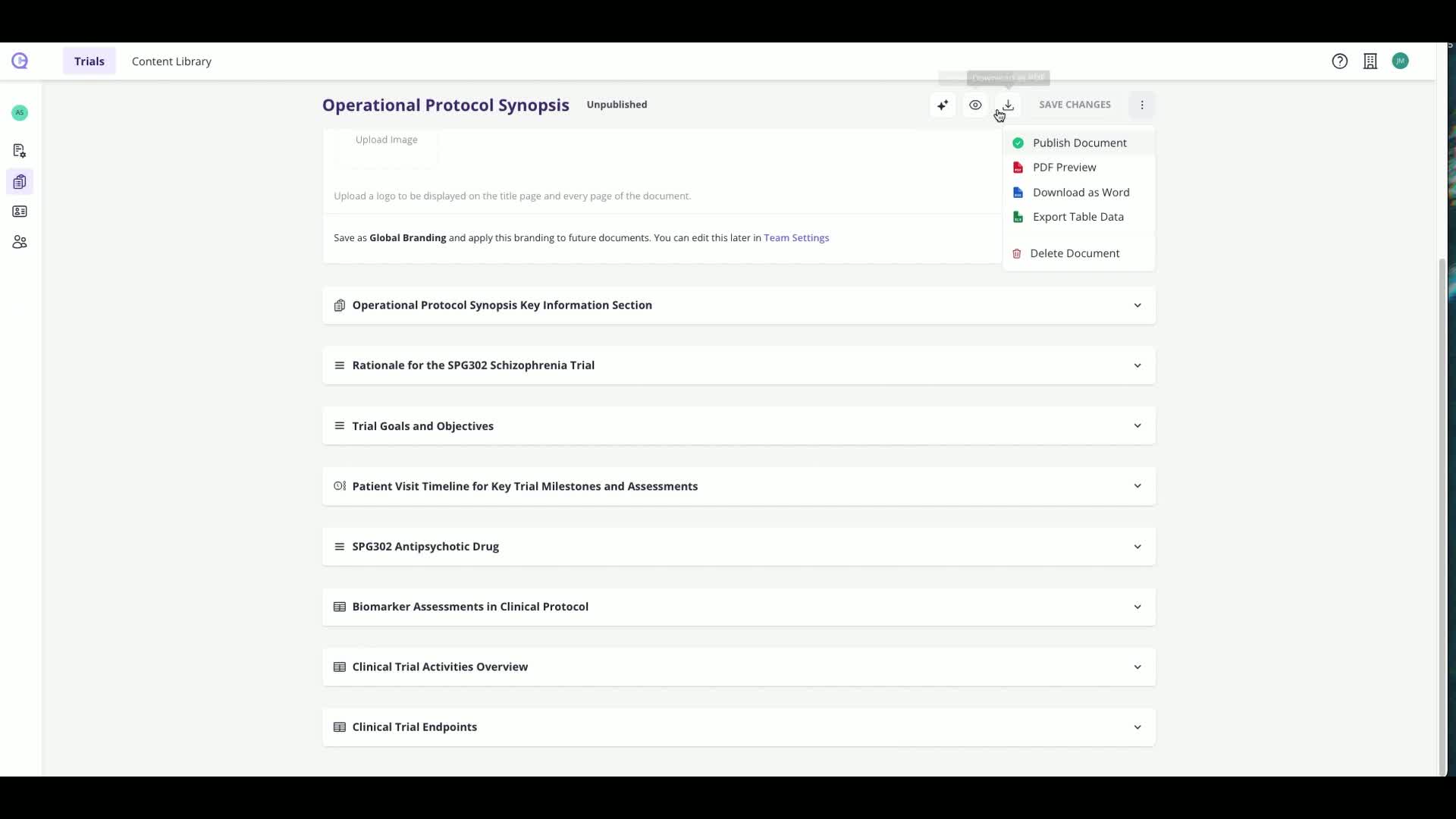The height and width of the screenshot is (819, 1456).
Task: Expand Clinical Trial Endpoints section chevron
Action: pyautogui.click(x=1137, y=727)
